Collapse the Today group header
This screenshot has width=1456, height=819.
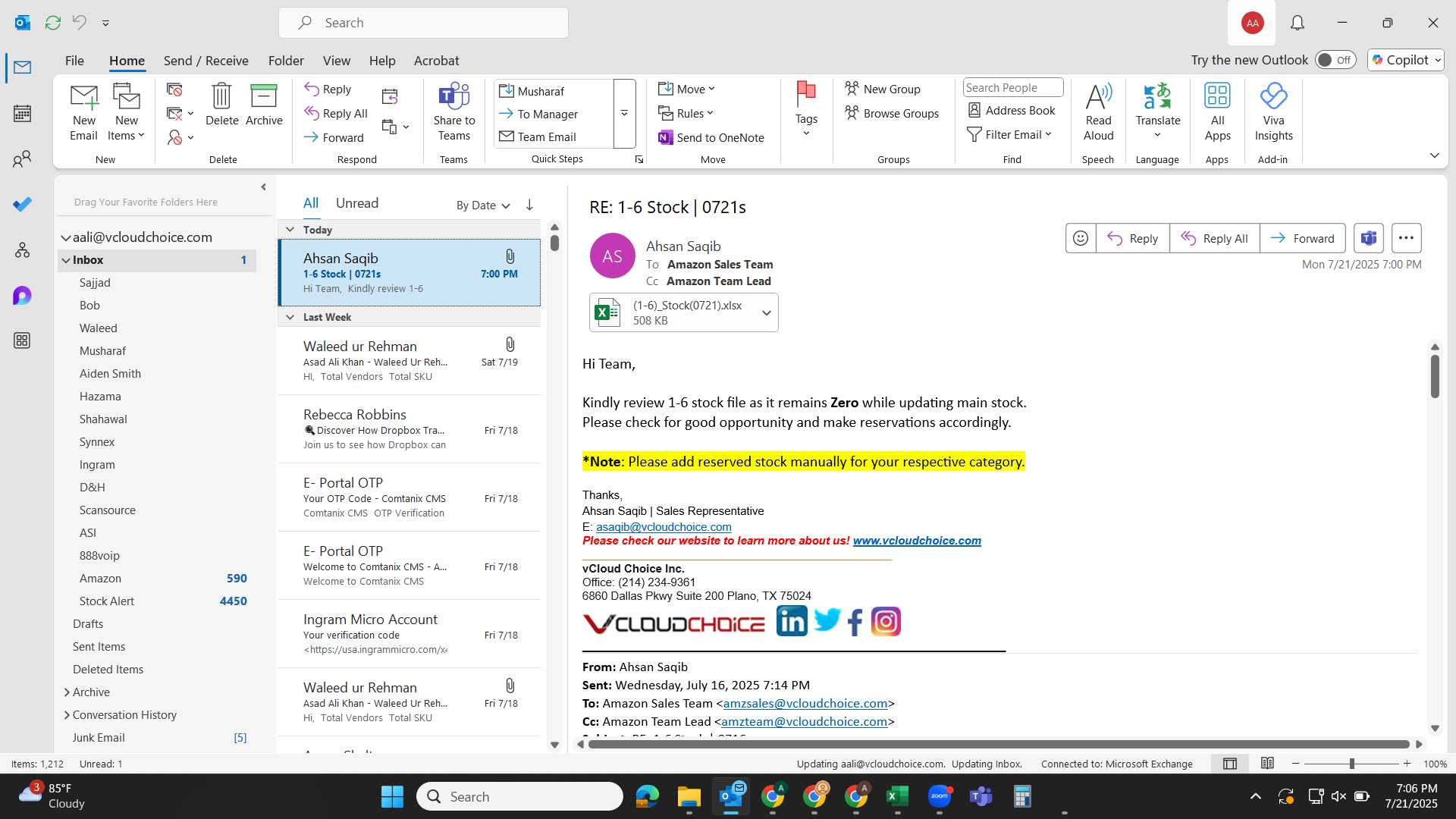(x=290, y=229)
